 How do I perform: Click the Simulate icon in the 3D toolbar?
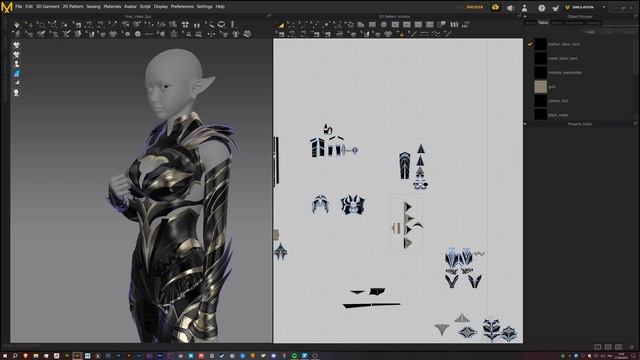[x=17, y=25]
